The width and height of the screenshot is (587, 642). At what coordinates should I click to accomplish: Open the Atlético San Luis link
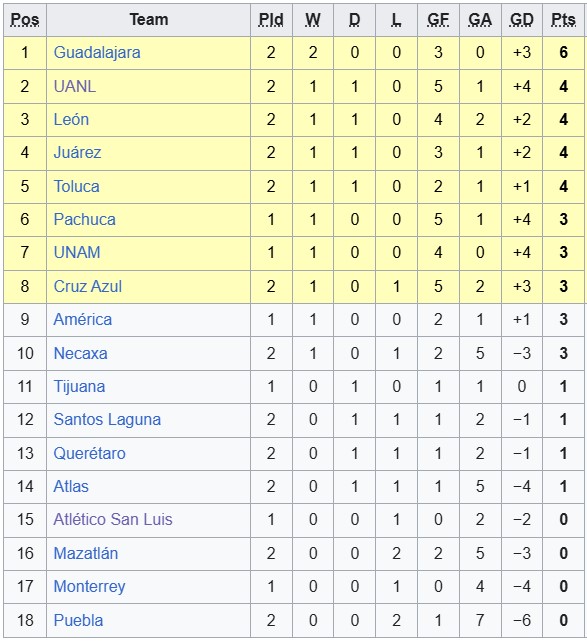[x=113, y=519]
